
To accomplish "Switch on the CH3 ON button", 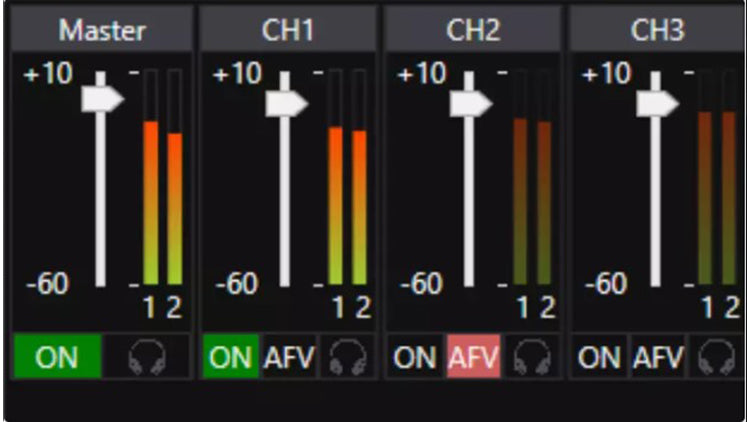I will tap(599, 358).
